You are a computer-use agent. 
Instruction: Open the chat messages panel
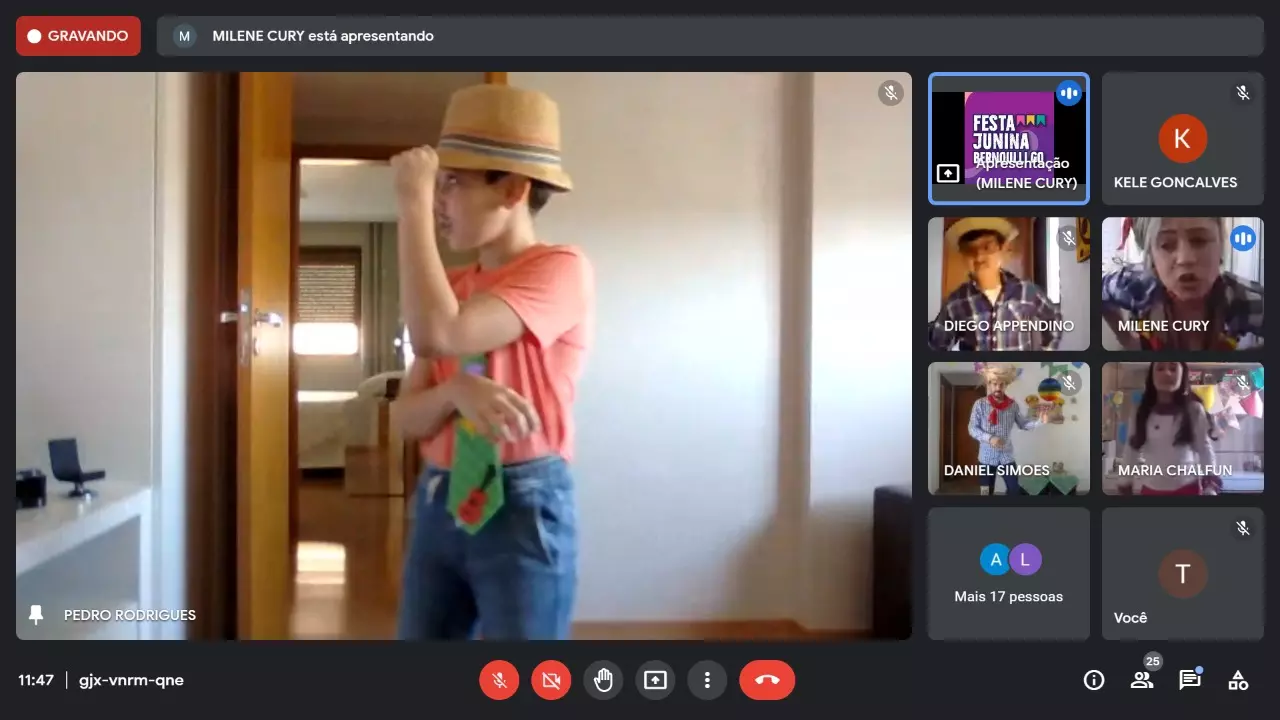coord(1190,680)
